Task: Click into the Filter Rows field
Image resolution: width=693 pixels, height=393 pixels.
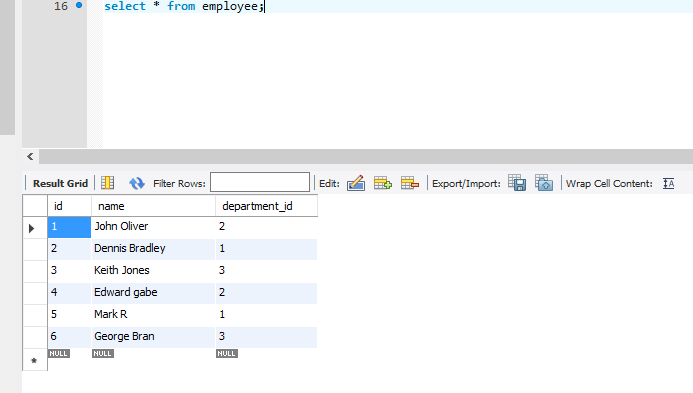Action: pyautogui.click(x=260, y=182)
